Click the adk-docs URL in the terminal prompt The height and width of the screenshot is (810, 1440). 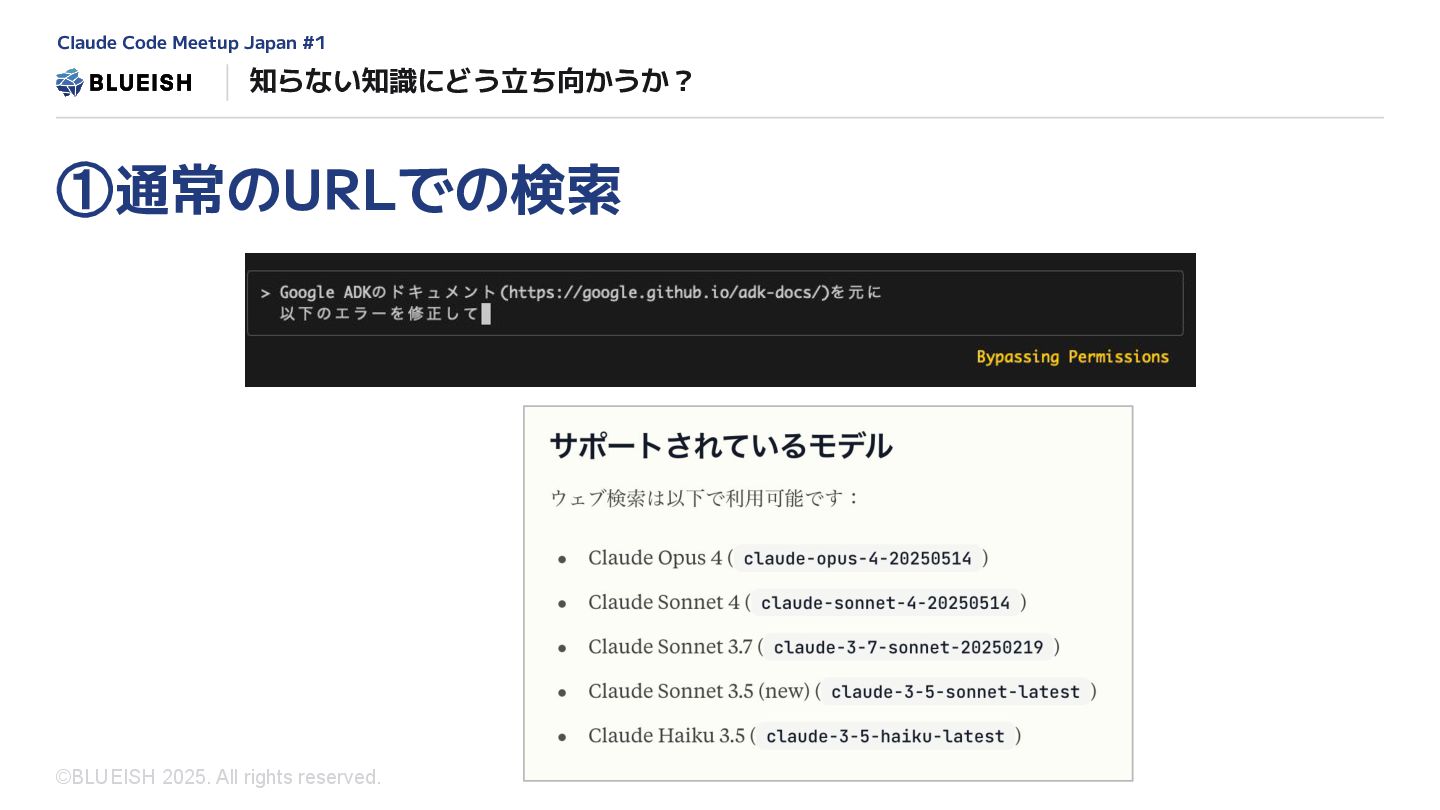point(665,293)
